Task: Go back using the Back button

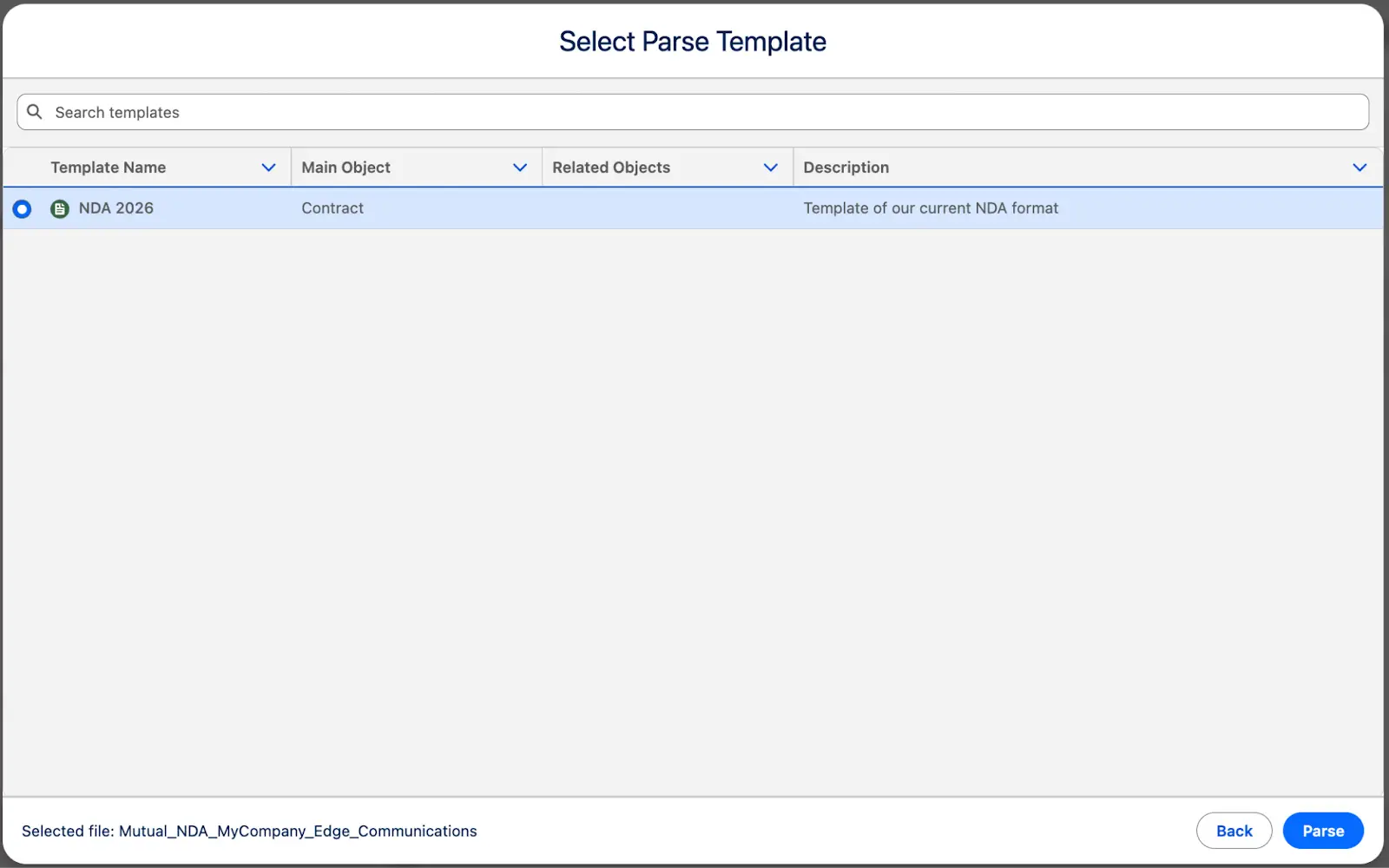Action: 1234,831
